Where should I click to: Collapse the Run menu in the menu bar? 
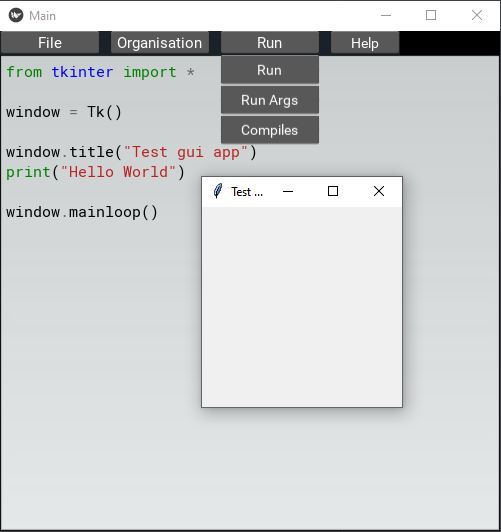(x=270, y=43)
